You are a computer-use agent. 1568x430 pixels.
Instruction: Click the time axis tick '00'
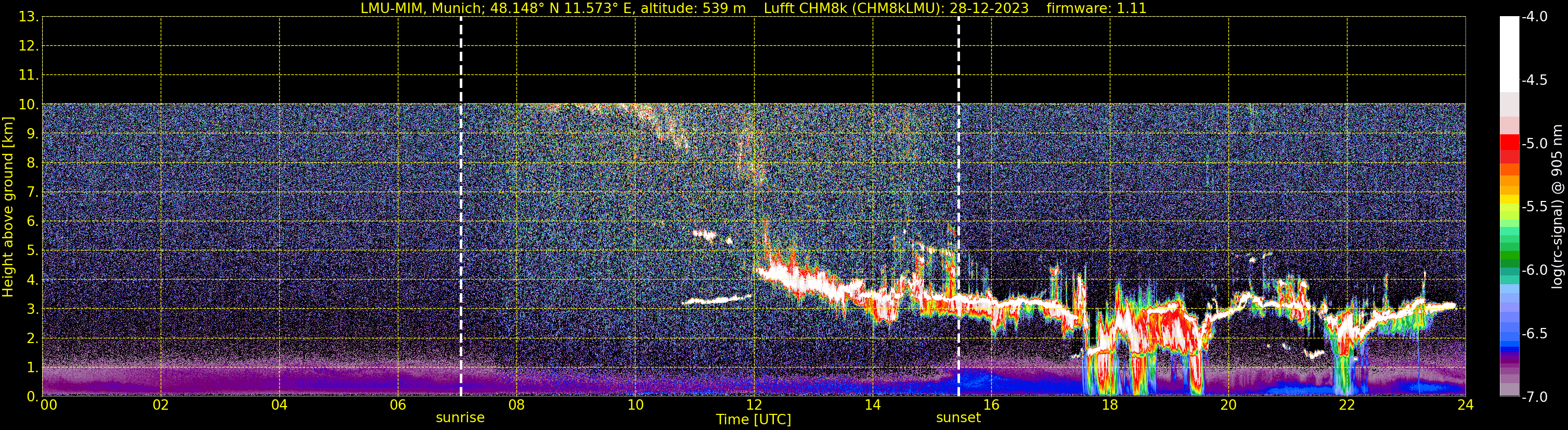[49, 405]
